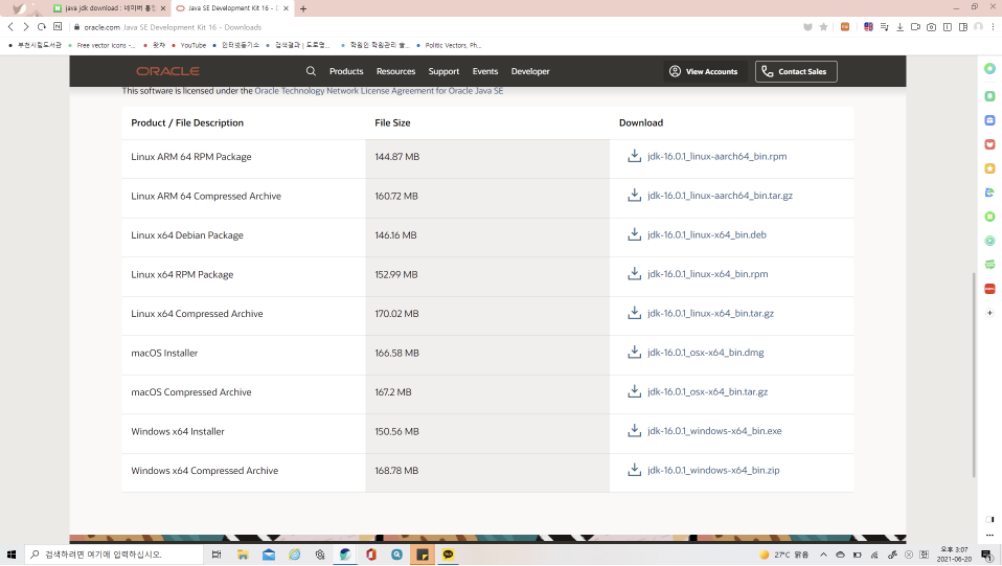Open the music playlist toolbar icon
This screenshot has width=1002, height=566.
click(884, 27)
